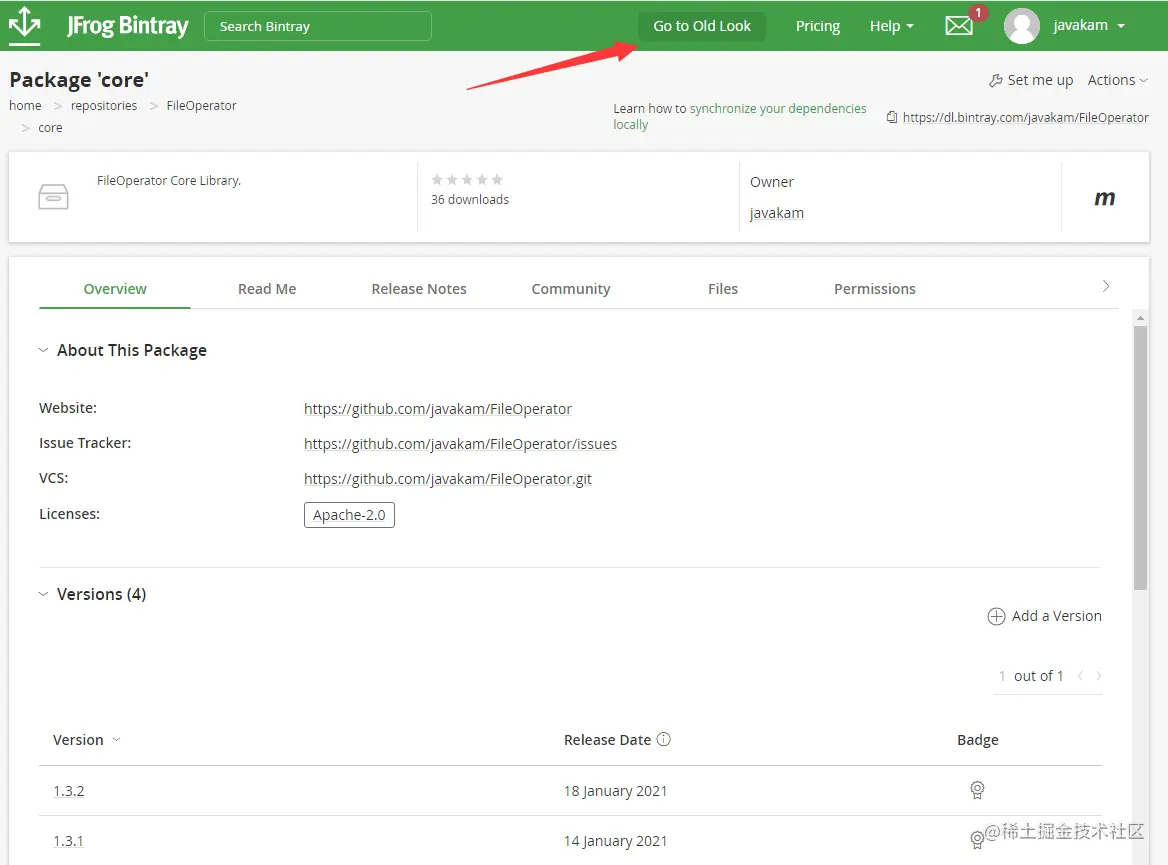Click the versions page number field
1168x865 pixels.
click(1002, 676)
